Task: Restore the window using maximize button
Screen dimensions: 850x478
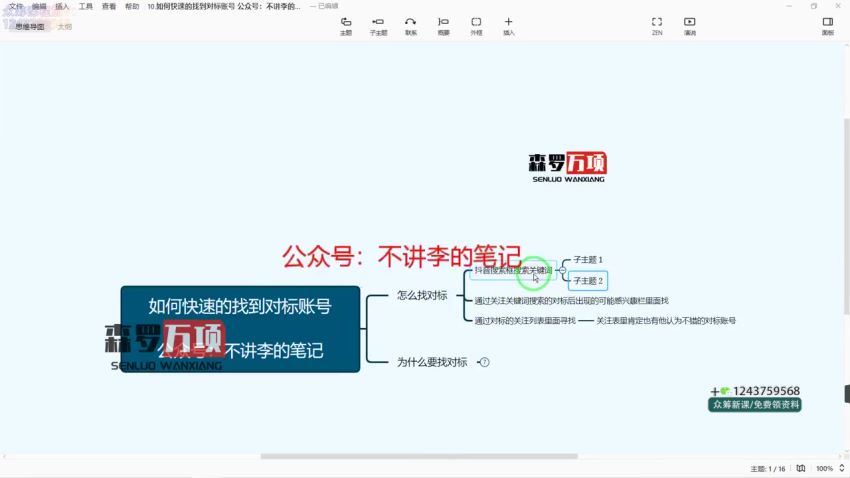Action: (814, 6)
